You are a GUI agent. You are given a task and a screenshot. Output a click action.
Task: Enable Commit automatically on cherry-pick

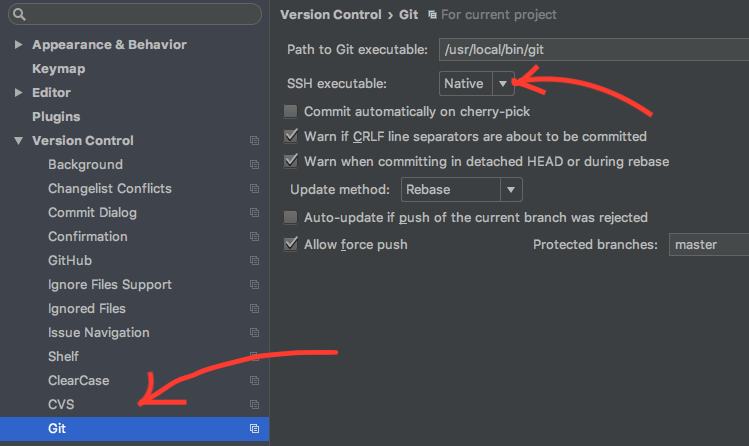(291, 112)
